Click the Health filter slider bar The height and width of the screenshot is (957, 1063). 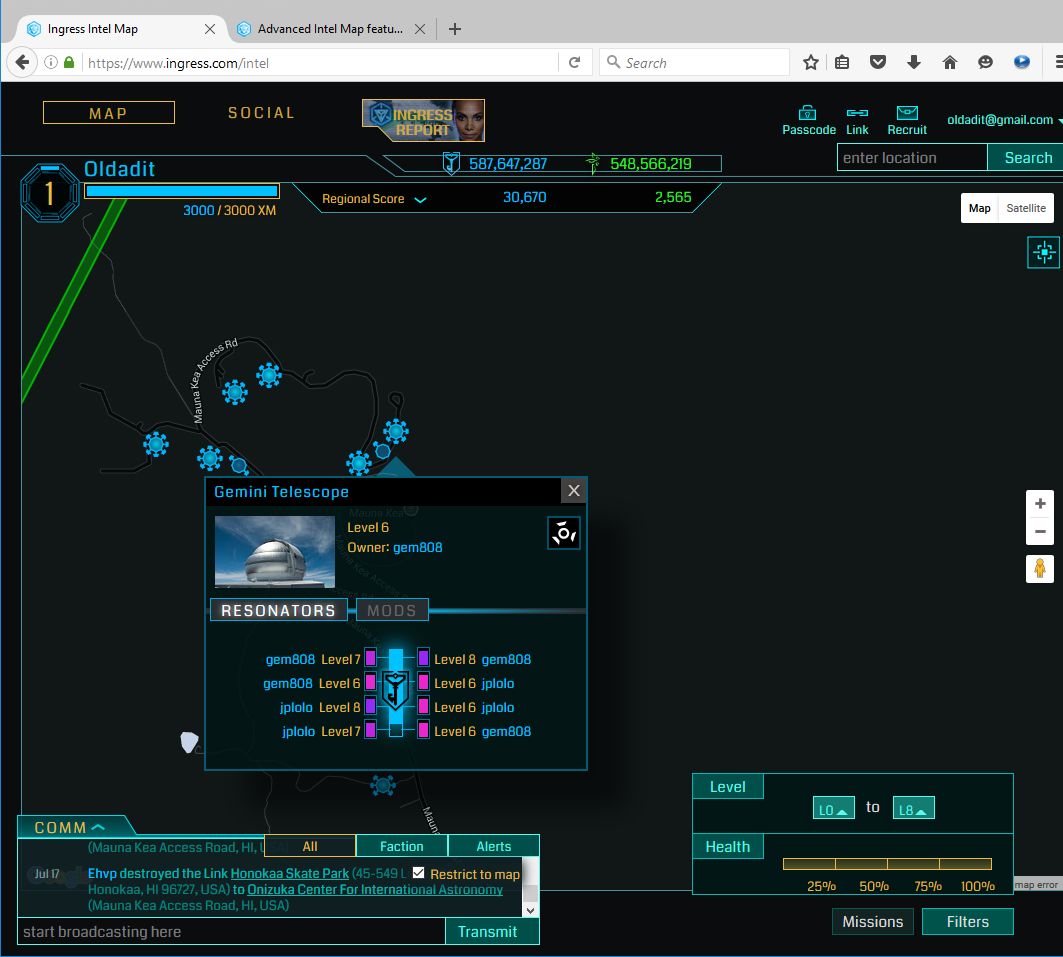(887, 864)
